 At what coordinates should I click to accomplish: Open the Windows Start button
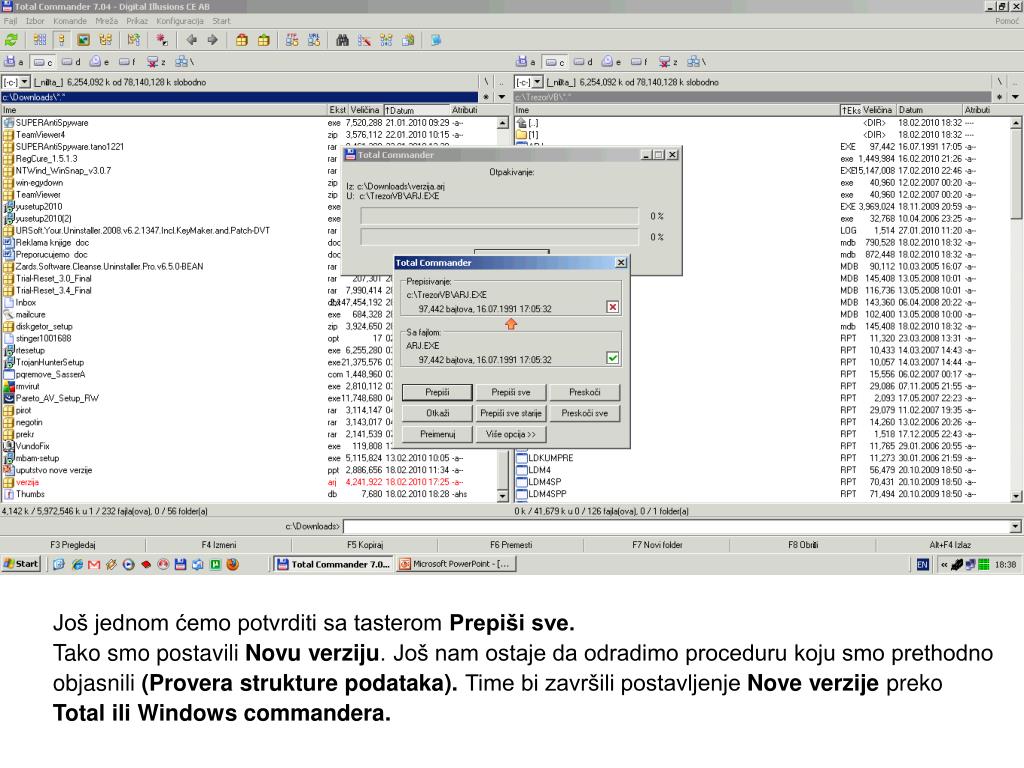[22, 564]
